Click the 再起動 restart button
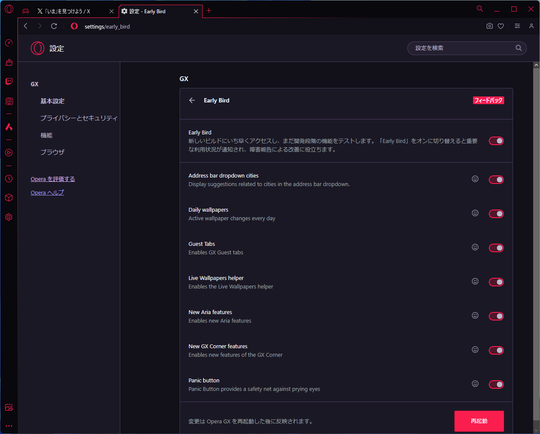 pos(479,421)
